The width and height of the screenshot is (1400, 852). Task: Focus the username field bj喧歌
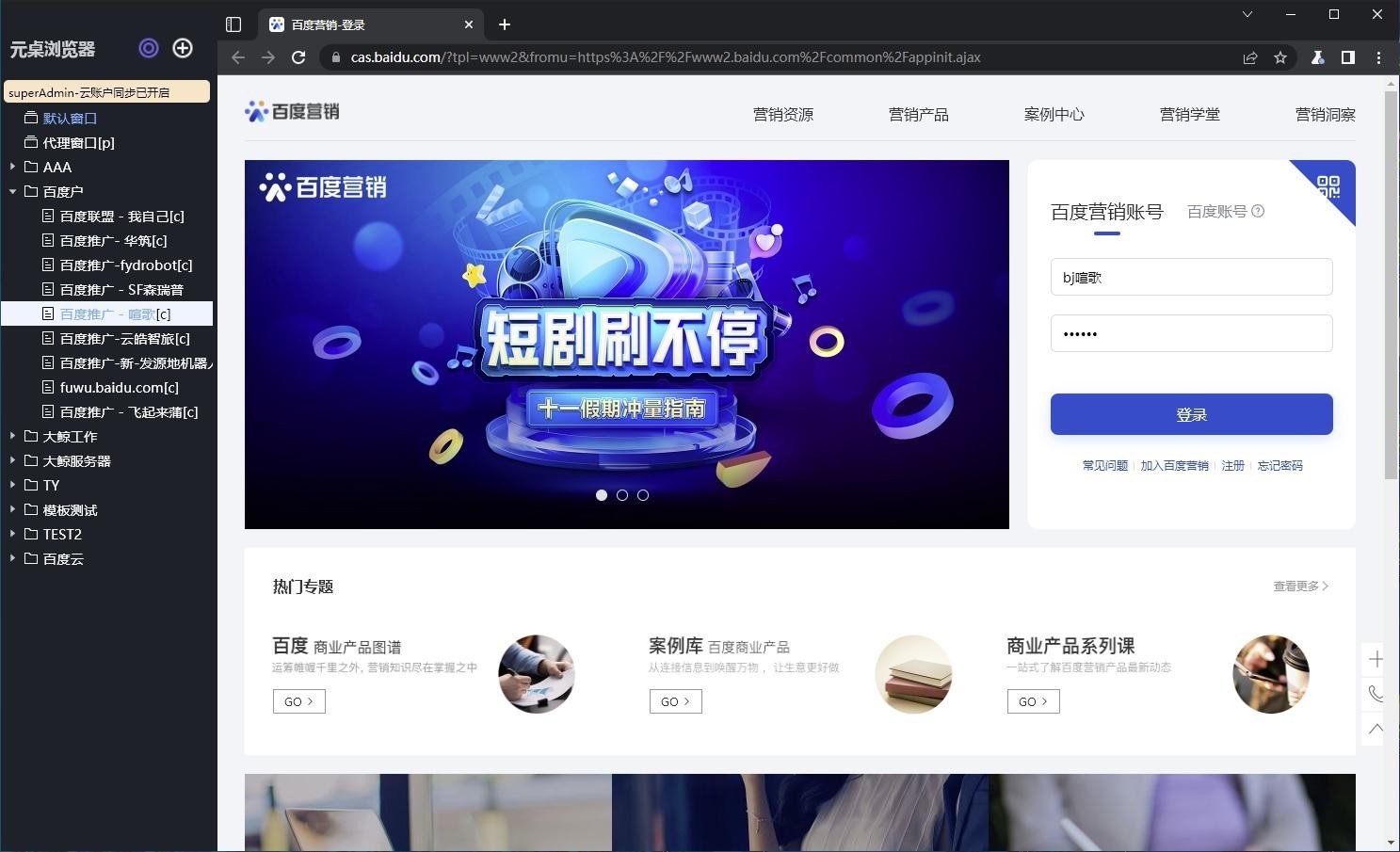(1192, 277)
